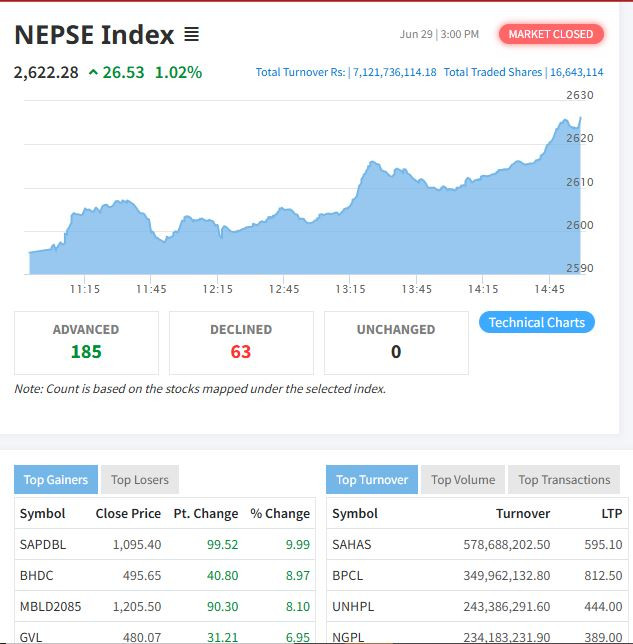633x644 pixels.
Task: Open Technical Charts
Action: 537,322
